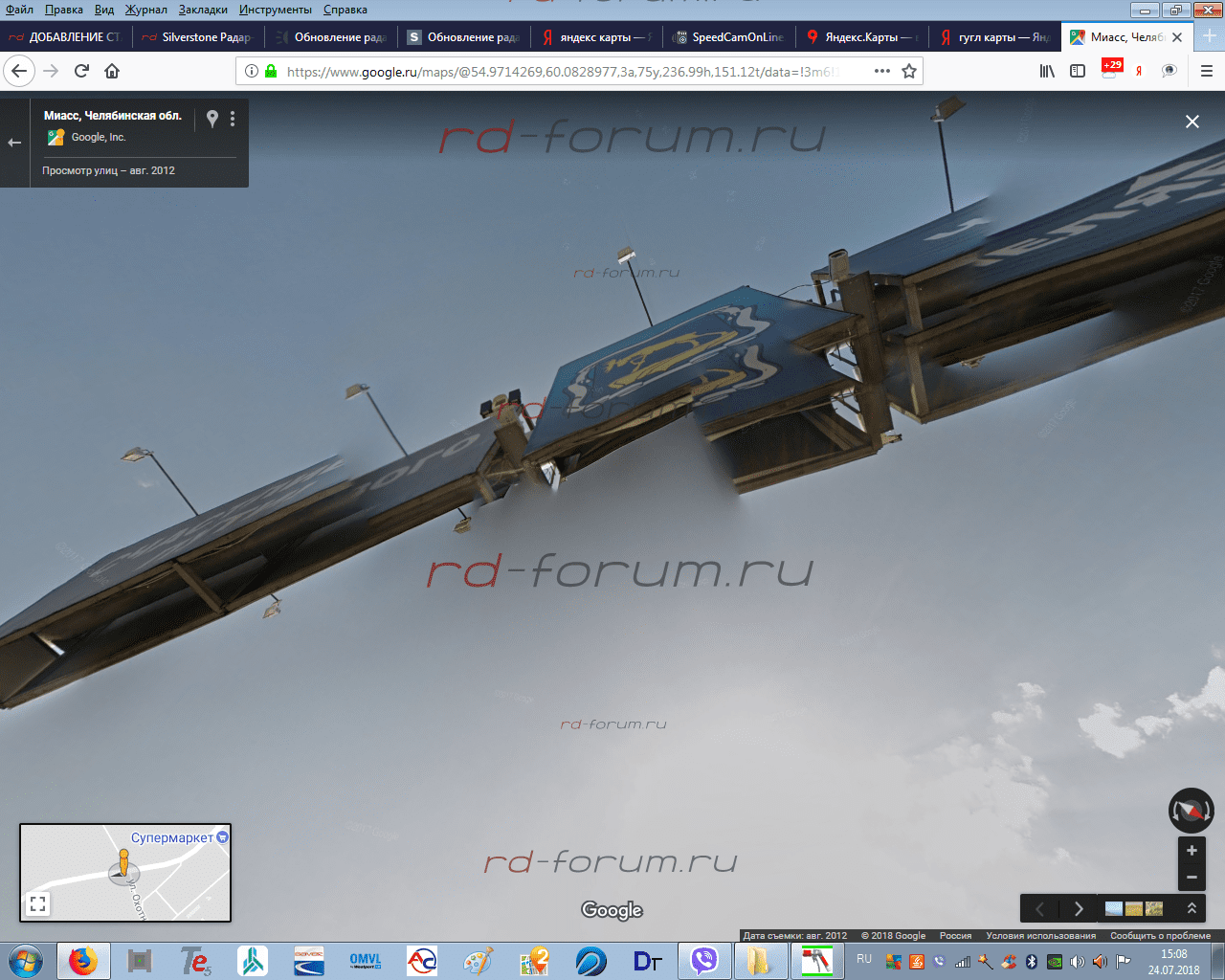The height and width of the screenshot is (980, 1225).
Task: Bookmark this page with the star icon
Action: tap(909, 71)
